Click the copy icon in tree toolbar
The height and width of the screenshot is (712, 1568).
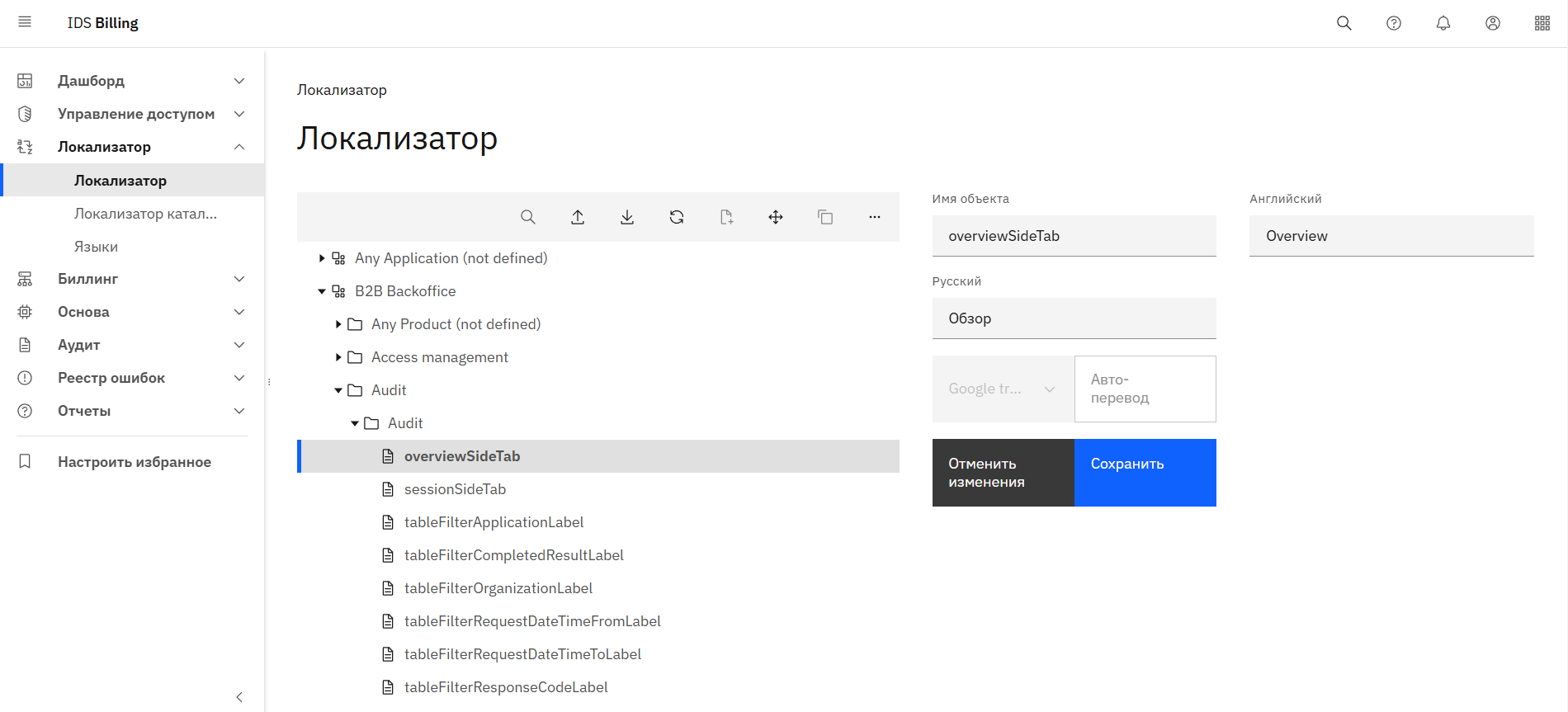tap(825, 217)
